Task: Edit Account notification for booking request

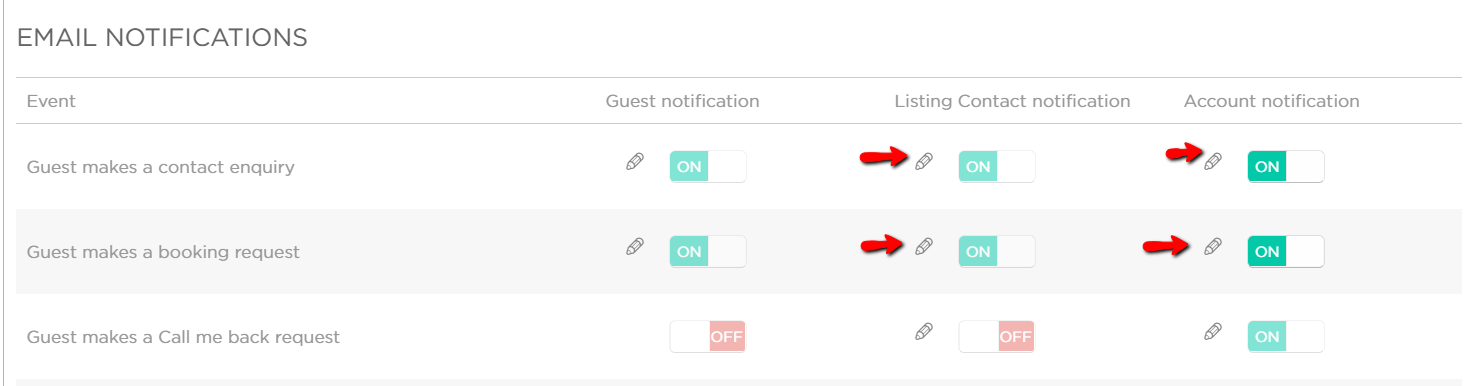Action: pos(1213,246)
